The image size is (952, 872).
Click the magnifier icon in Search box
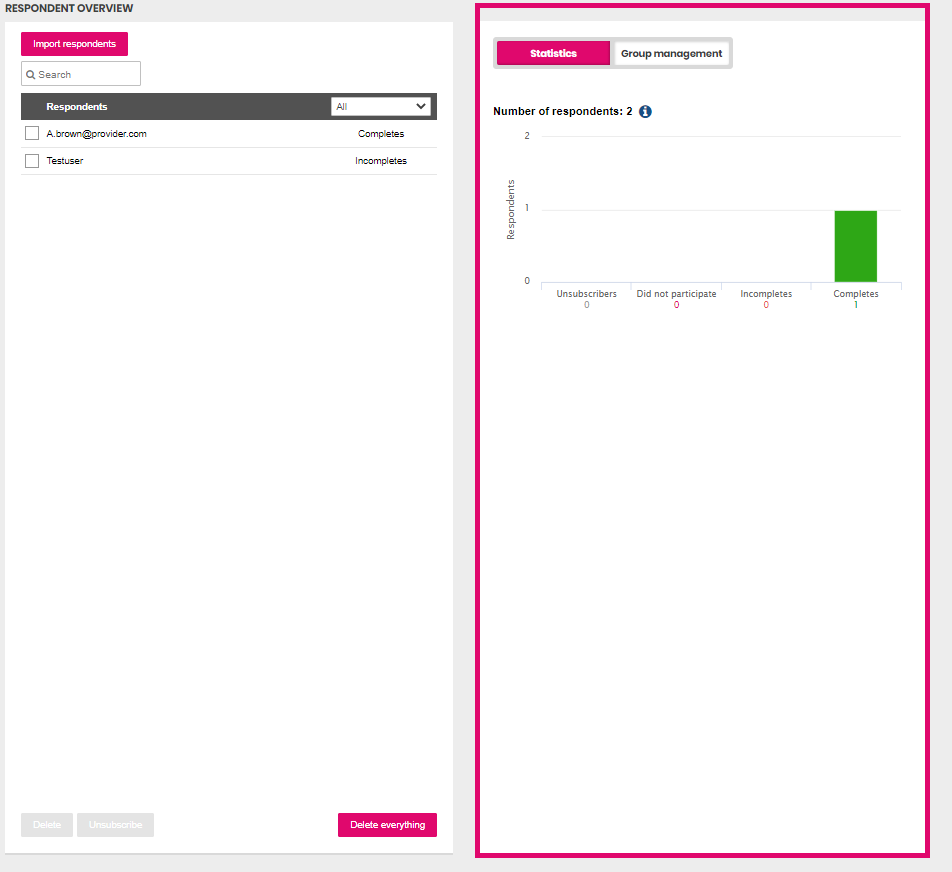click(x=30, y=75)
